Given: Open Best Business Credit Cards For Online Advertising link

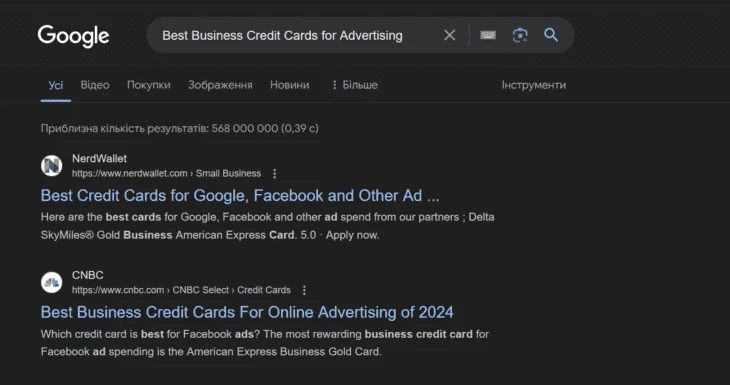Looking at the screenshot, I should point(247,312).
